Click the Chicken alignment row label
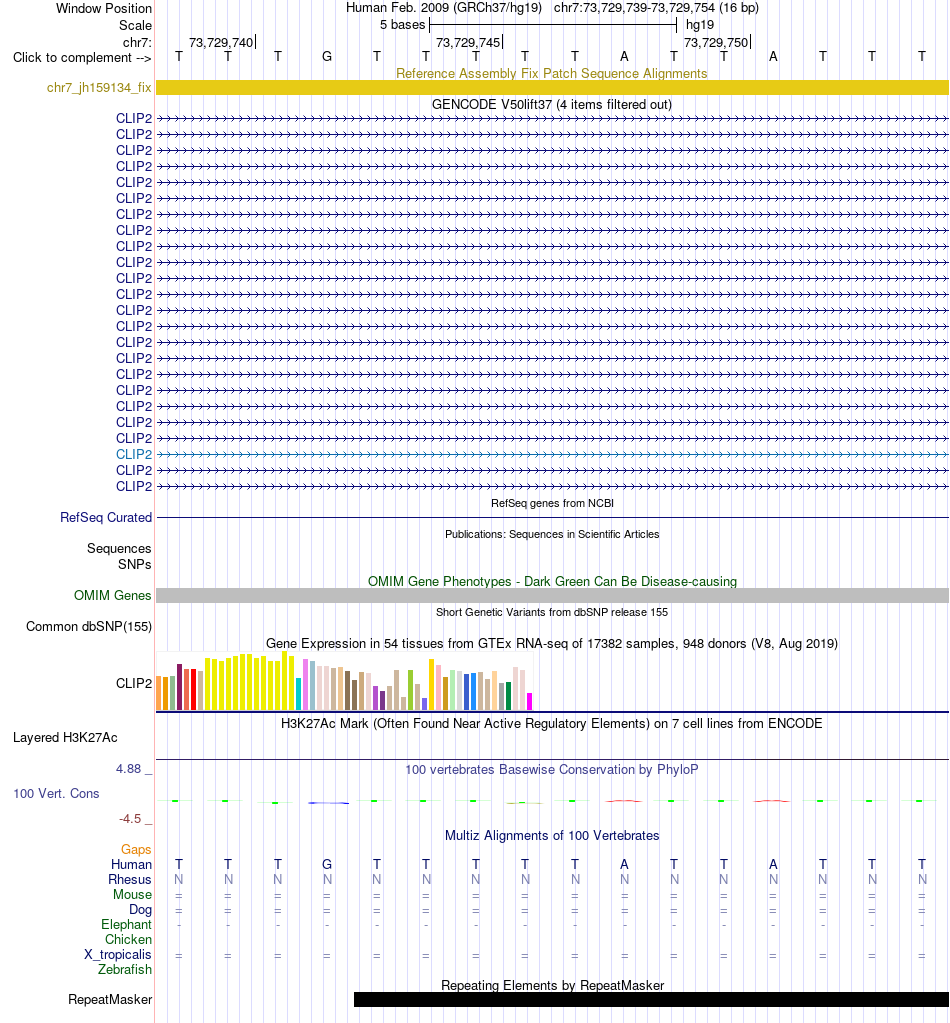 coord(129,939)
